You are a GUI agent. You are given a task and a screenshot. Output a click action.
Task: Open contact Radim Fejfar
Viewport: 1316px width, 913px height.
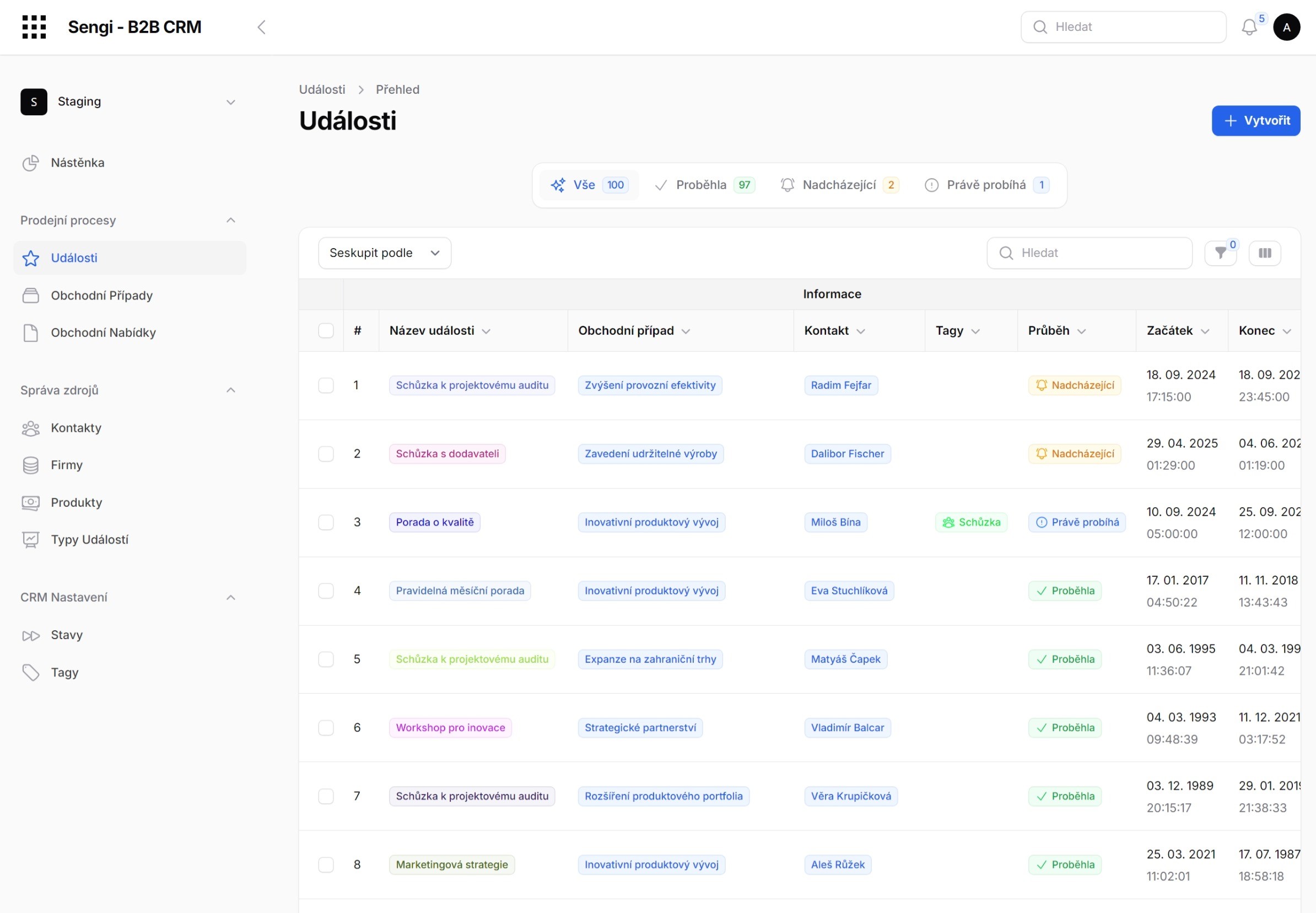pyautogui.click(x=840, y=385)
